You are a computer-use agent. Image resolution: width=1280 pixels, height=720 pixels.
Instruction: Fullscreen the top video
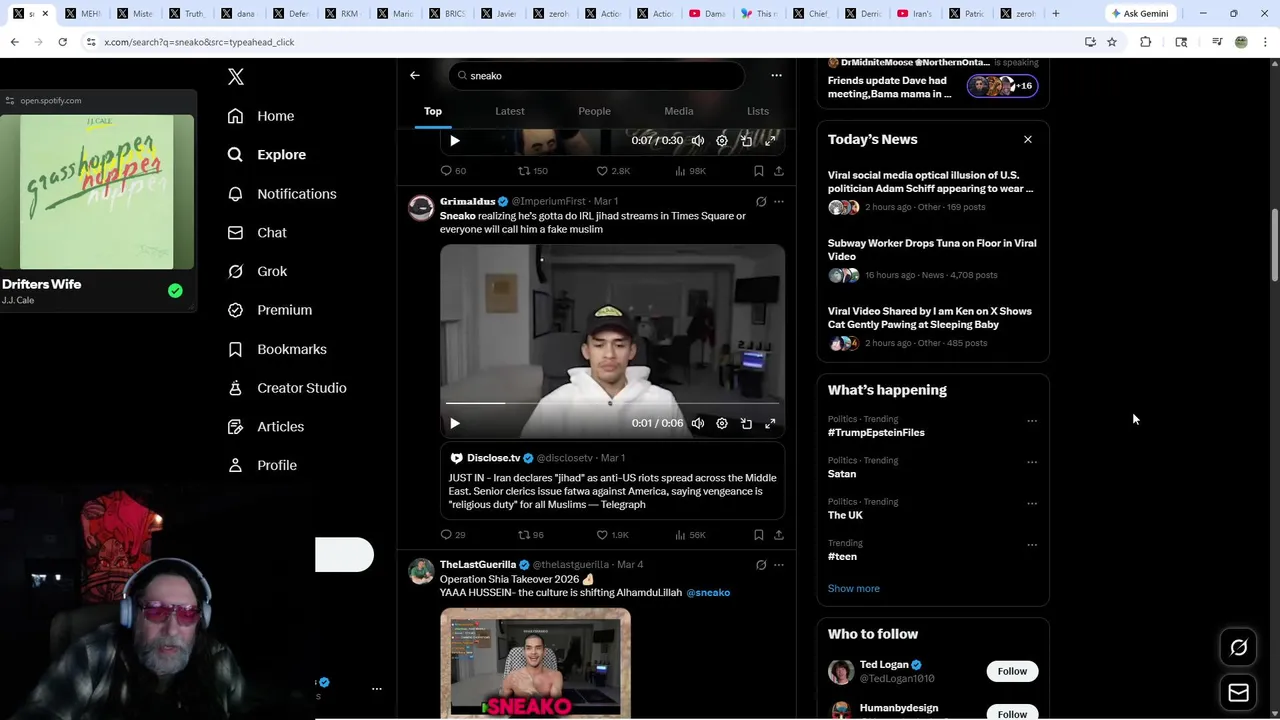tap(770, 141)
